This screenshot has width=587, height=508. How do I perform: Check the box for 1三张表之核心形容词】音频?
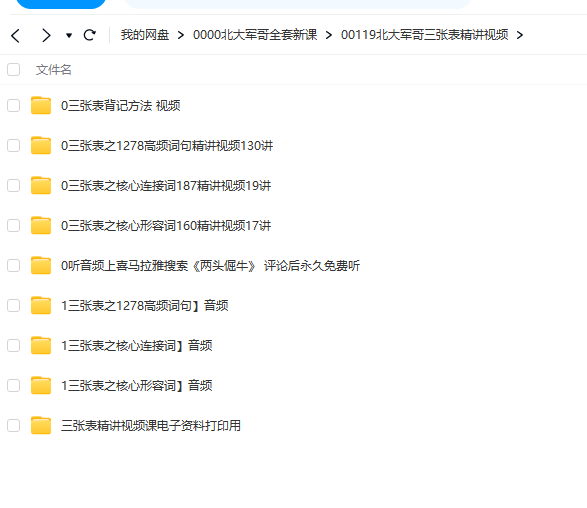point(13,385)
